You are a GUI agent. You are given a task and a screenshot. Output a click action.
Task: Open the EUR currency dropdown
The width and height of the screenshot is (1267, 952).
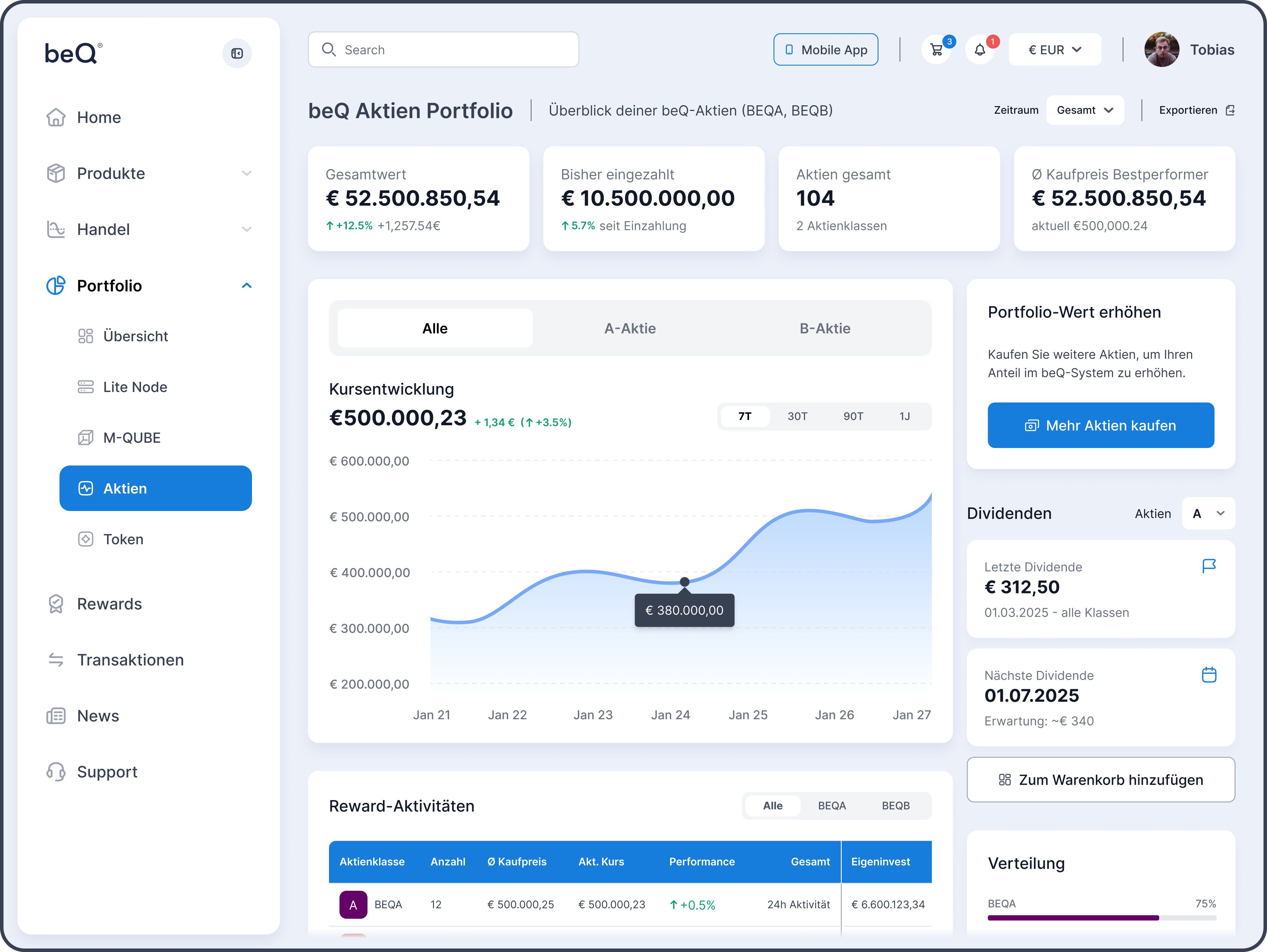1055,50
